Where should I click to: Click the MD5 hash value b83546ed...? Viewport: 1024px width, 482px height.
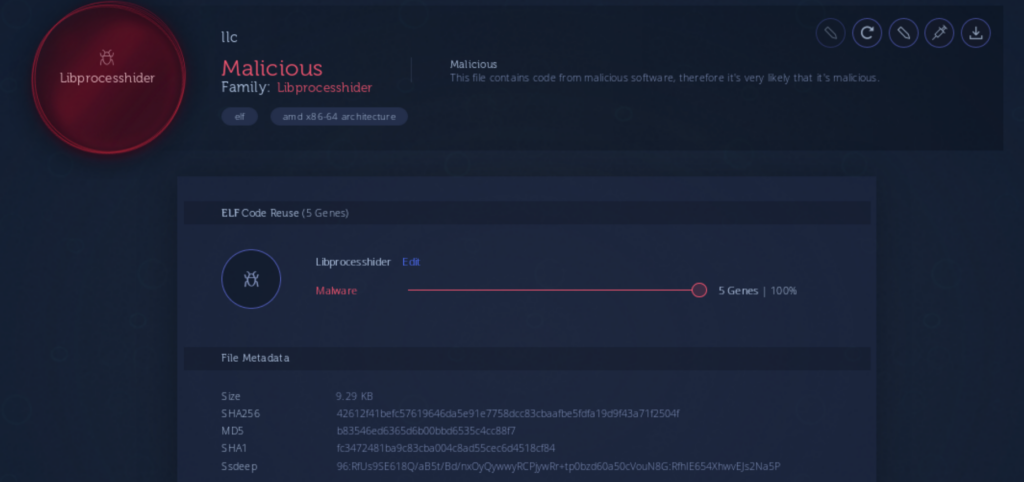coord(426,431)
